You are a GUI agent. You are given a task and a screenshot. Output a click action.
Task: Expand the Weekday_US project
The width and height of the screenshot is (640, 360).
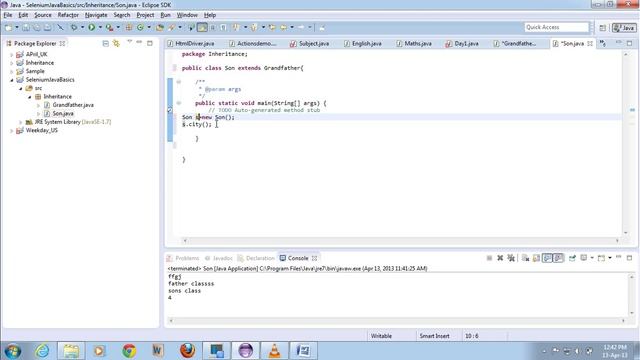(11, 131)
